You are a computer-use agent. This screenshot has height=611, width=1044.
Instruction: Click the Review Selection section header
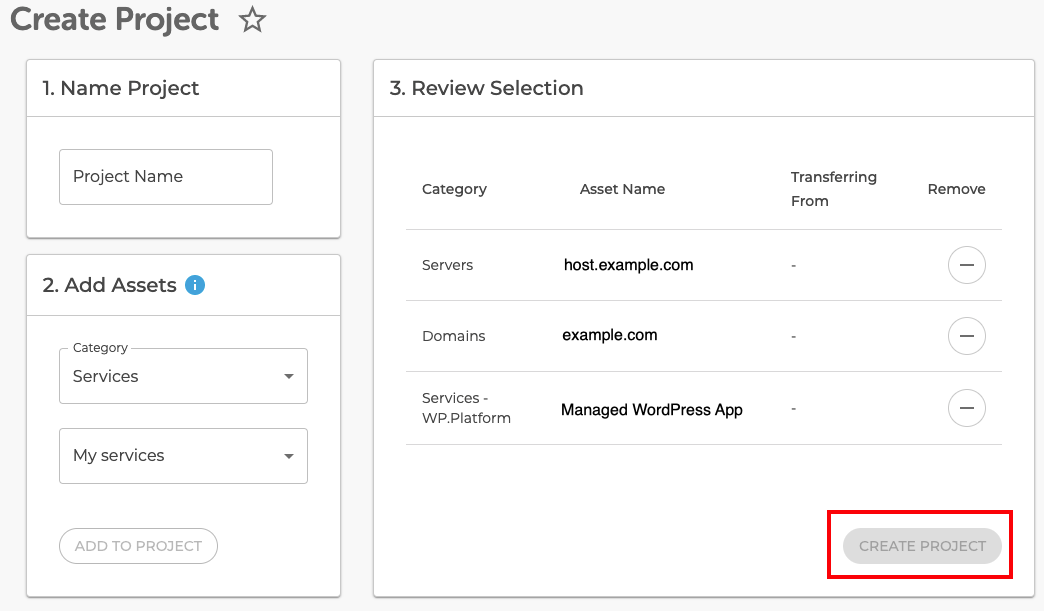[x=486, y=88]
